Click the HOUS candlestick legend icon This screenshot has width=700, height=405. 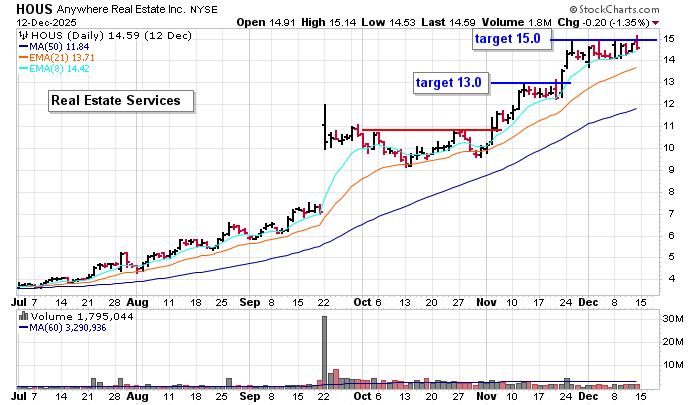click(x=23, y=34)
